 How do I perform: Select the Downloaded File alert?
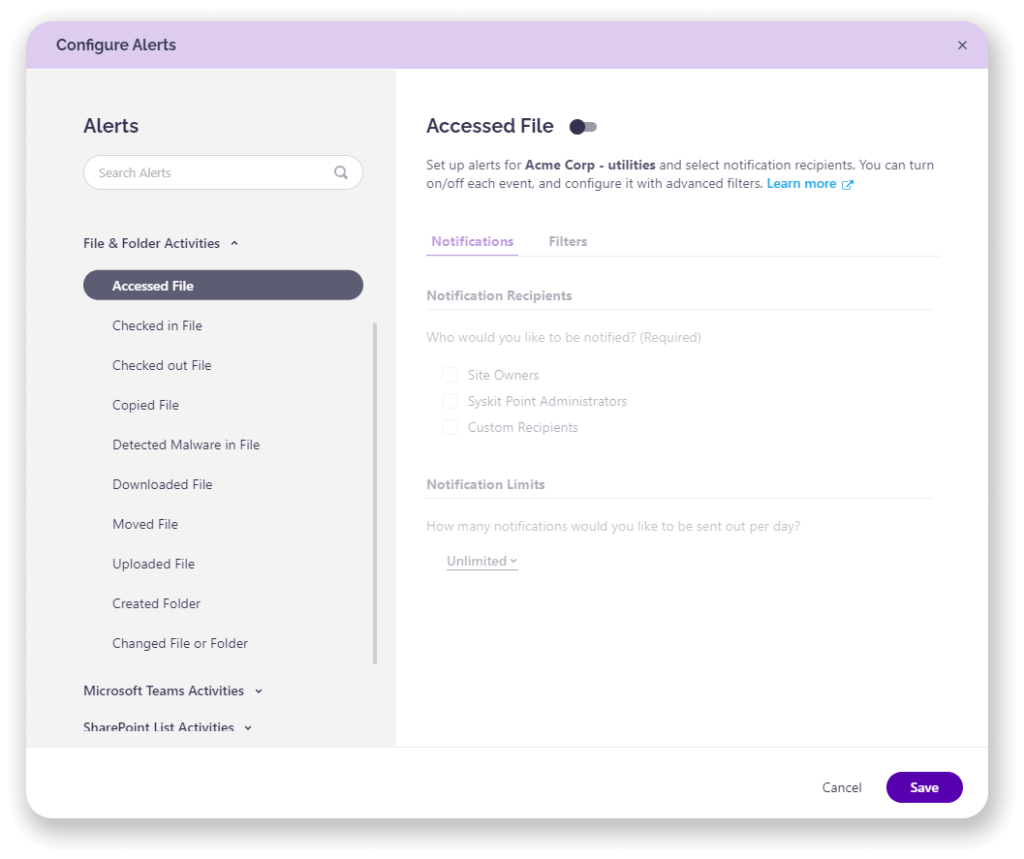pos(162,484)
